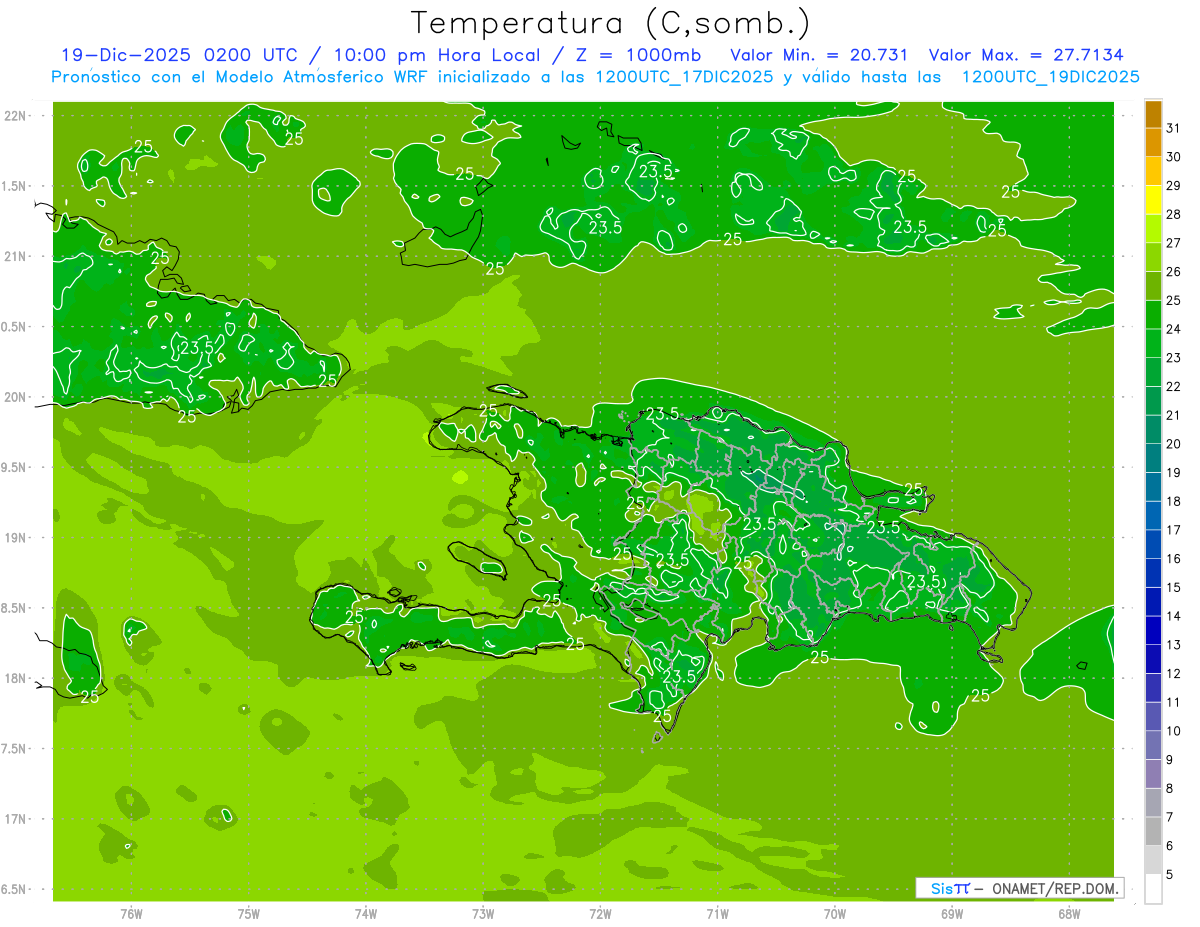Click the colorbar legend label "20"
This screenshot has height=927, width=1200.
pos(1174,444)
